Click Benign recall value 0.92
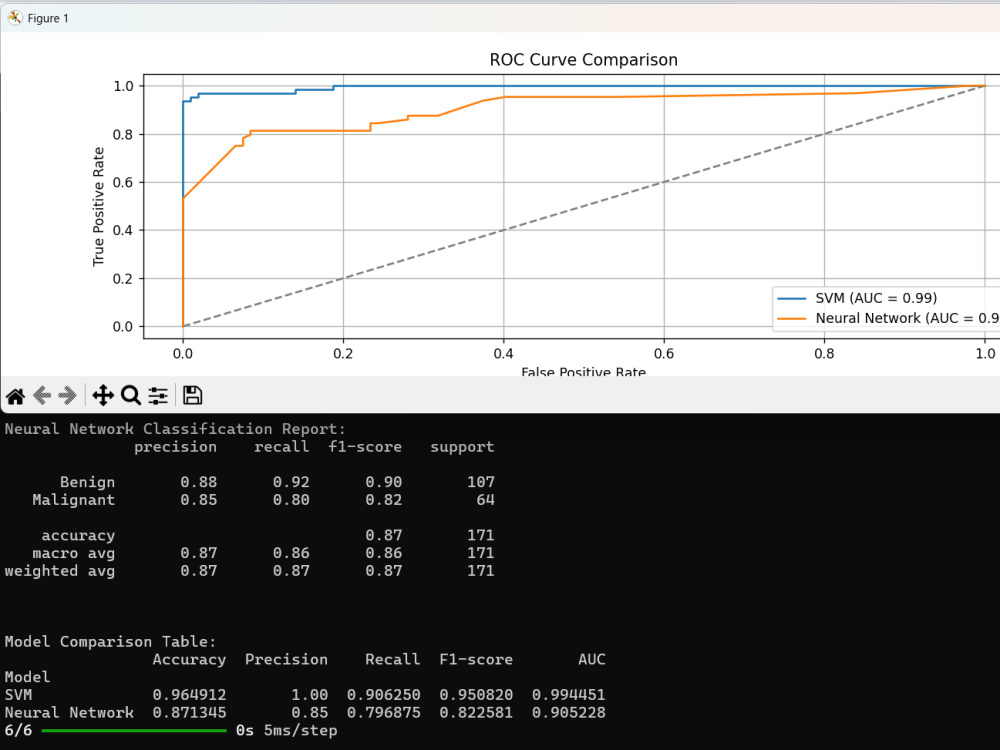This screenshot has width=1000, height=750. point(291,482)
